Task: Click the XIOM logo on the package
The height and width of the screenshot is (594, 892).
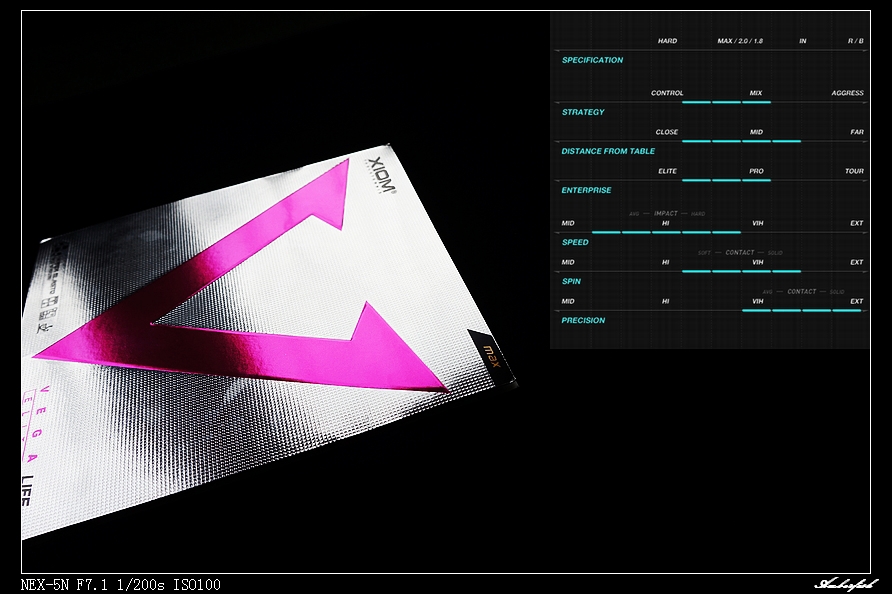Action: tap(381, 176)
